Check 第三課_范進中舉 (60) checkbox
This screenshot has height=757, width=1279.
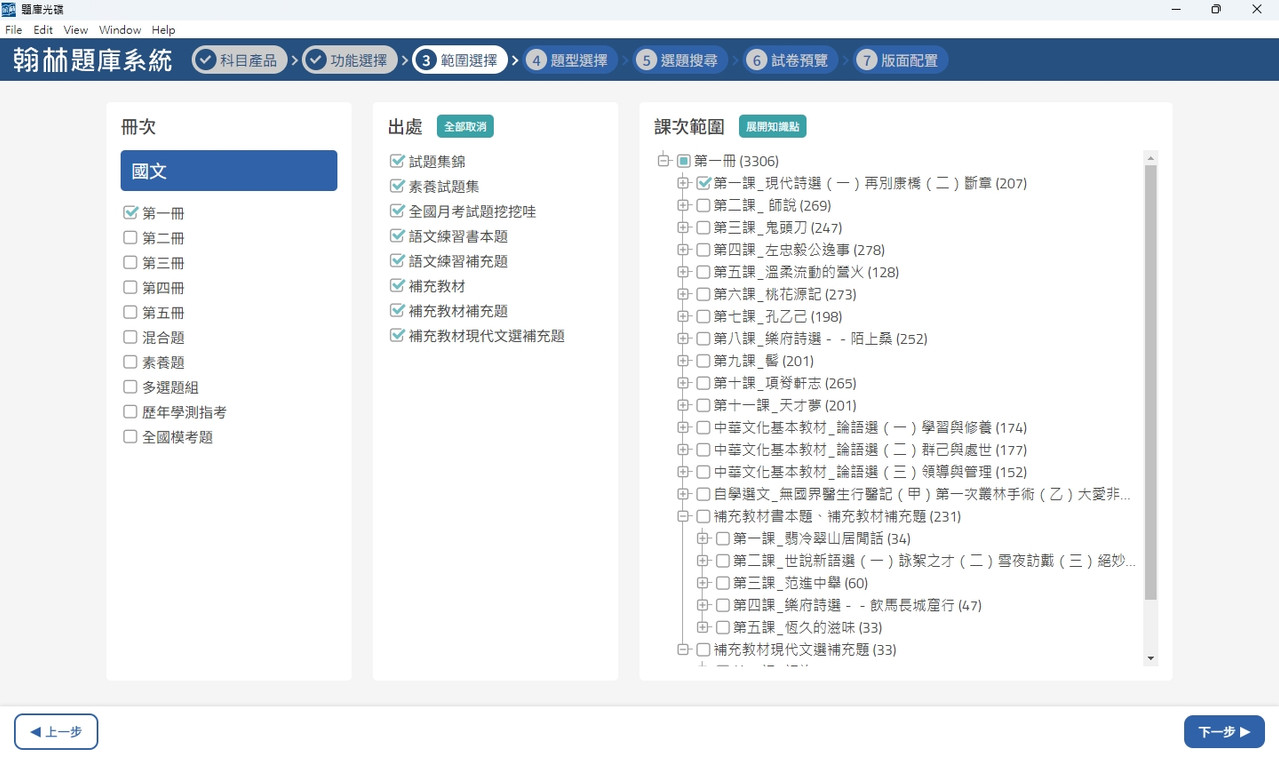pos(723,583)
